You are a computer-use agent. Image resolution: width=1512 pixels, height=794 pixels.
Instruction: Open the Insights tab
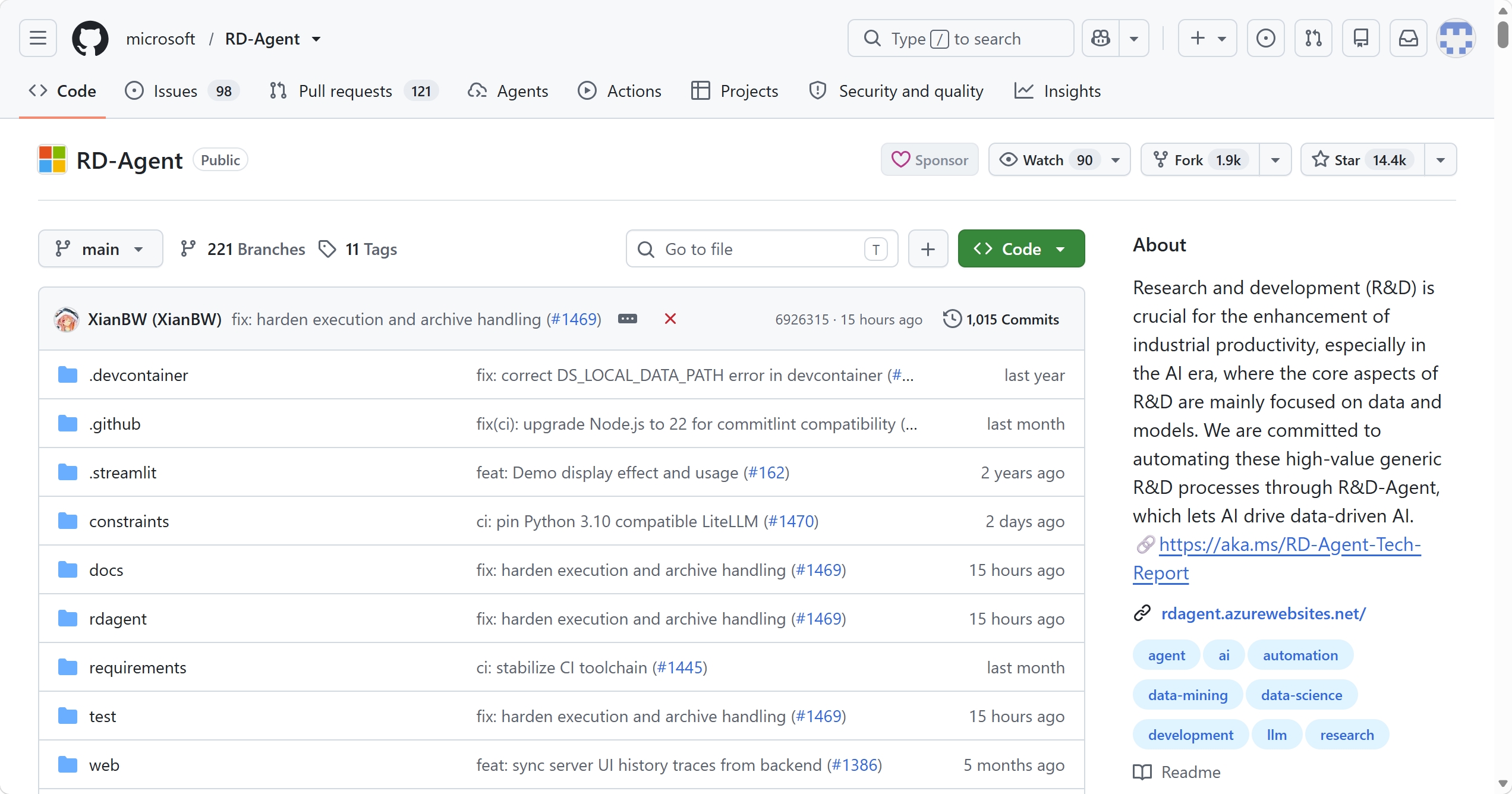click(1057, 91)
